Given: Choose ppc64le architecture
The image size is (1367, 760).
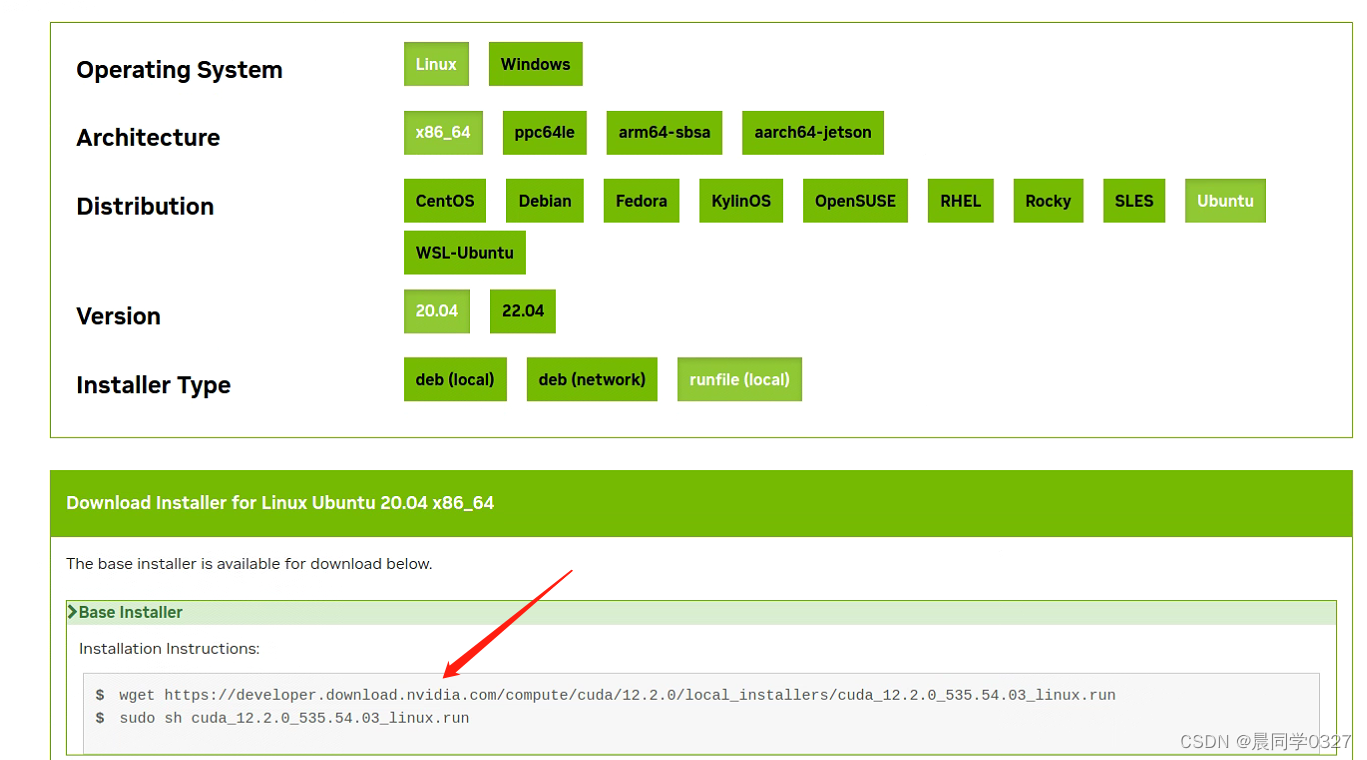Looking at the screenshot, I should pos(544,133).
